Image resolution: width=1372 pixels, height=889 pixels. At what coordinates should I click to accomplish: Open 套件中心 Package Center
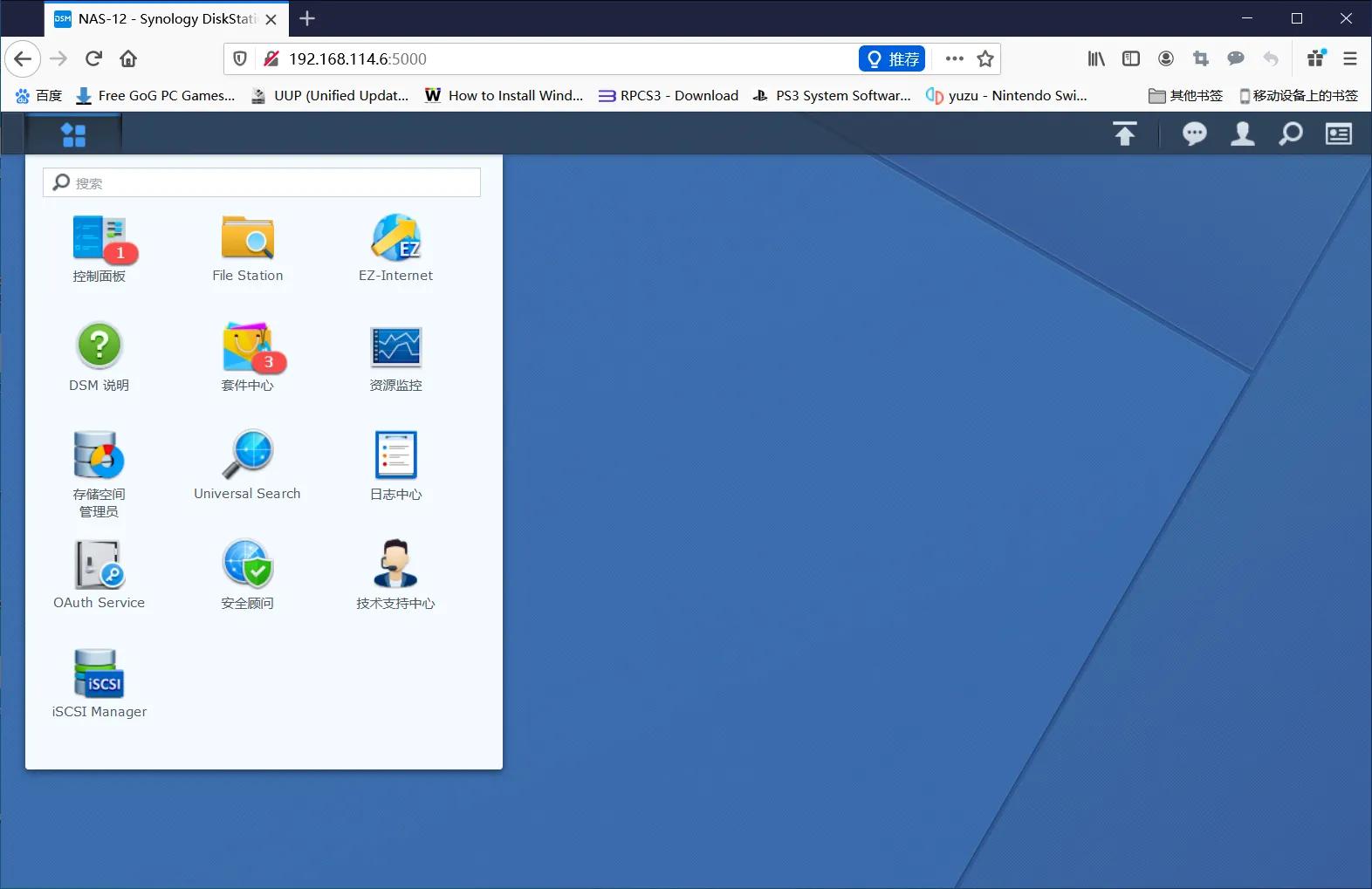coord(248,358)
